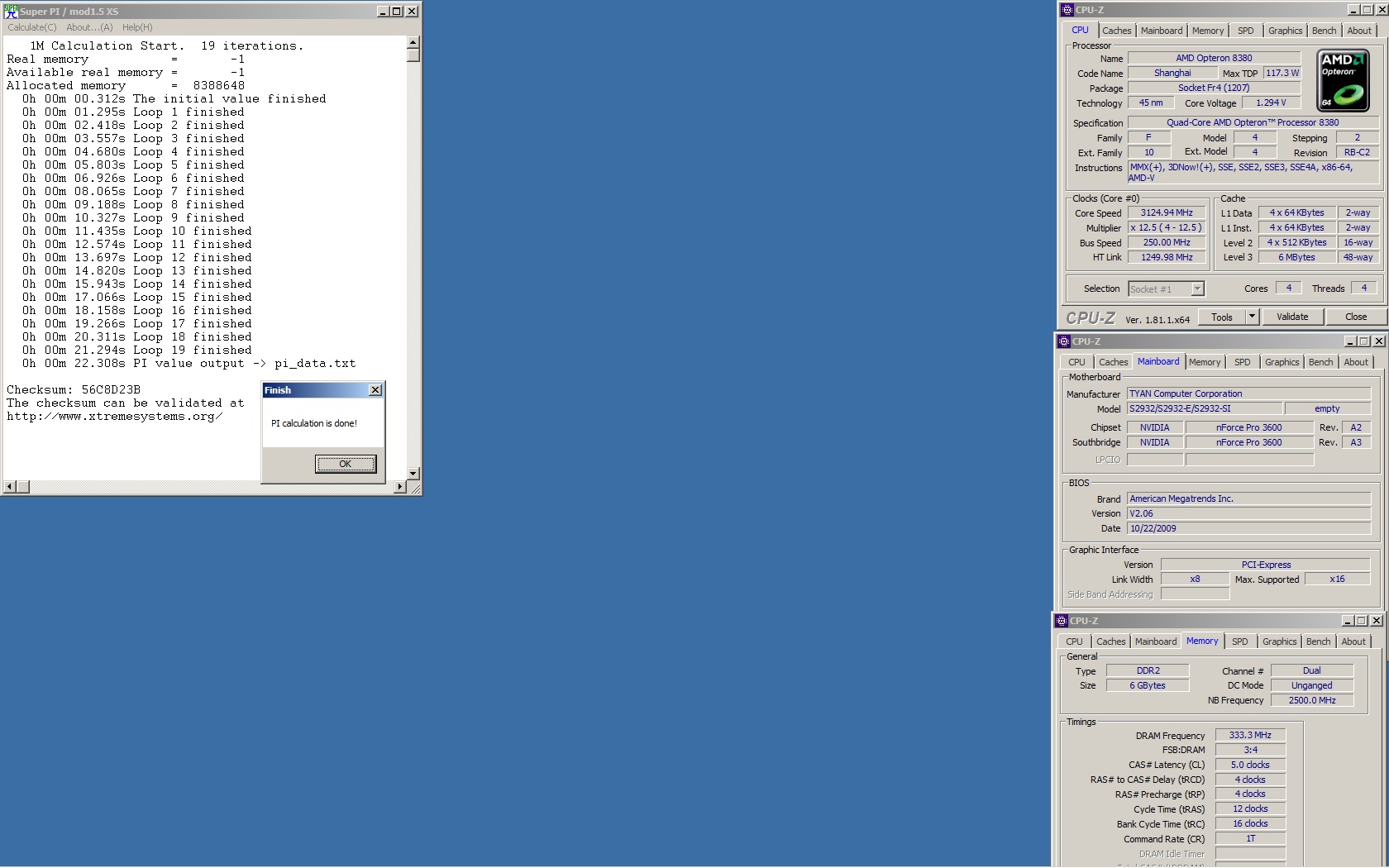Click the Validate button in CPU-Z
This screenshot has width=1389, height=868.
coord(1292,317)
